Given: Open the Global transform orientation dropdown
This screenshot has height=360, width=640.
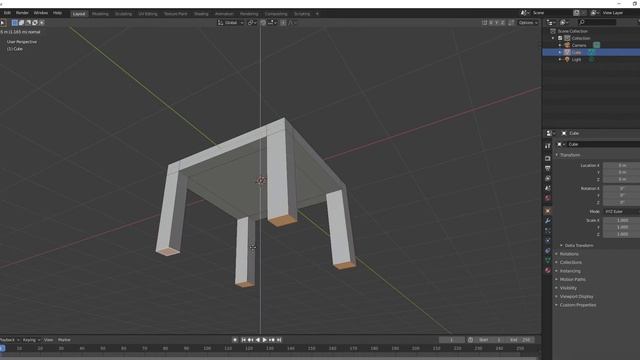Looking at the screenshot, I should point(231,22).
